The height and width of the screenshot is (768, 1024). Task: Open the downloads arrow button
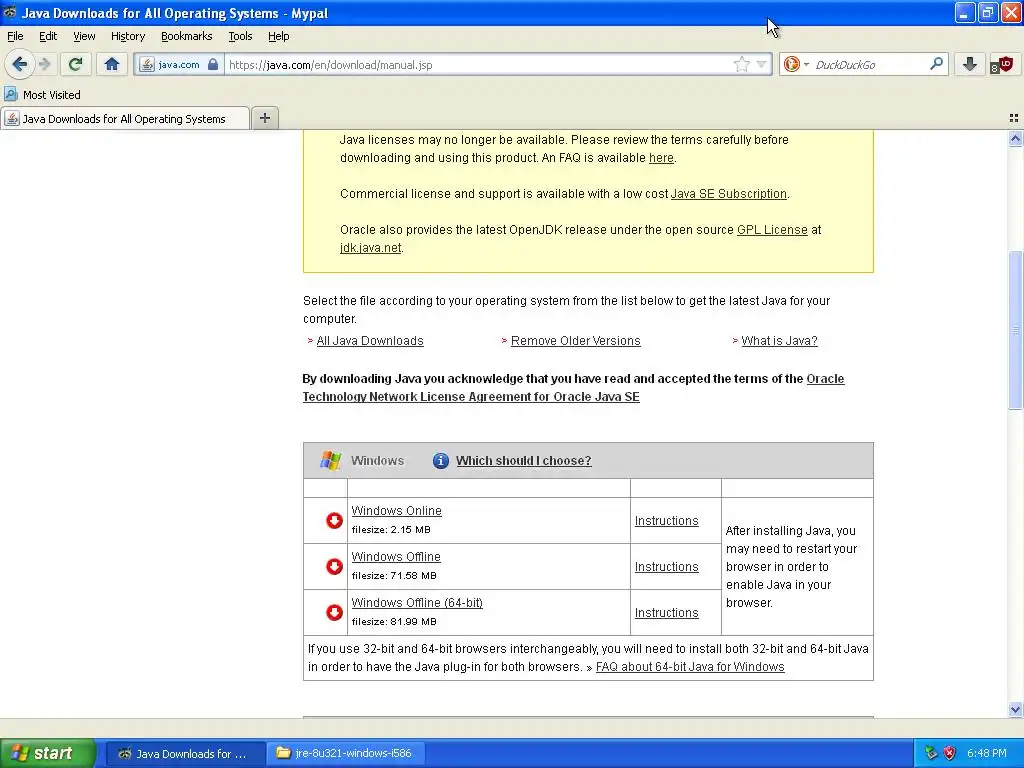point(970,64)
